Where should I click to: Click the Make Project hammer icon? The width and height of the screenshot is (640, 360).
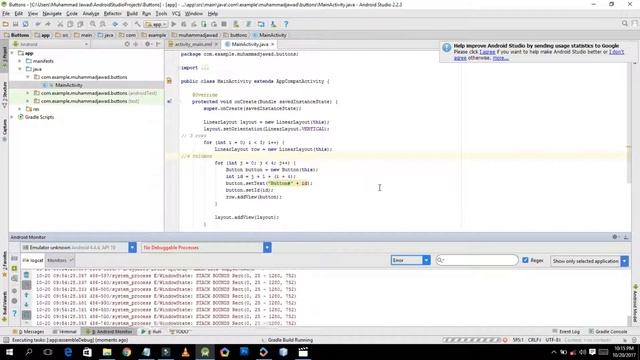[x=138, y=24]
